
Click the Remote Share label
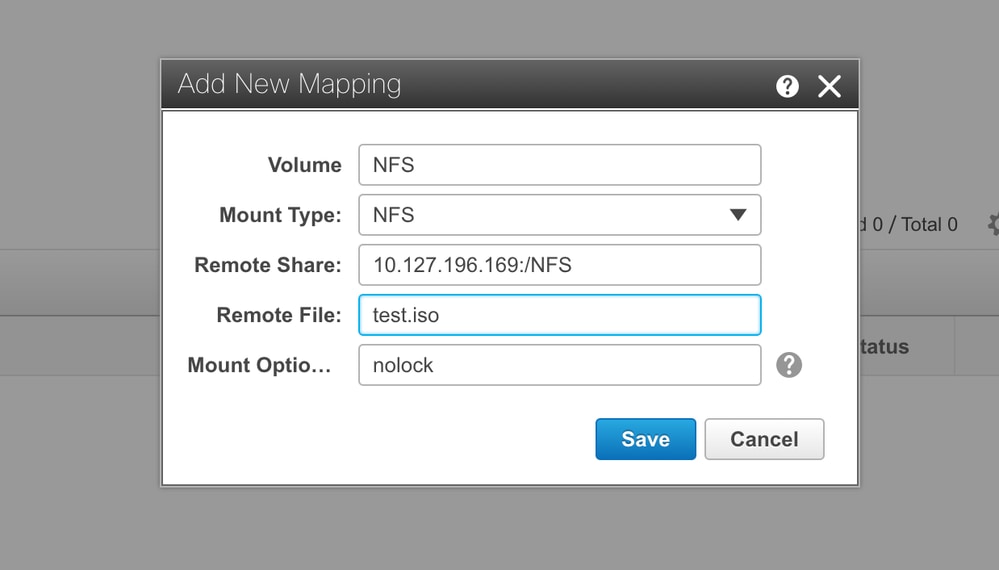tap(268, 265)
